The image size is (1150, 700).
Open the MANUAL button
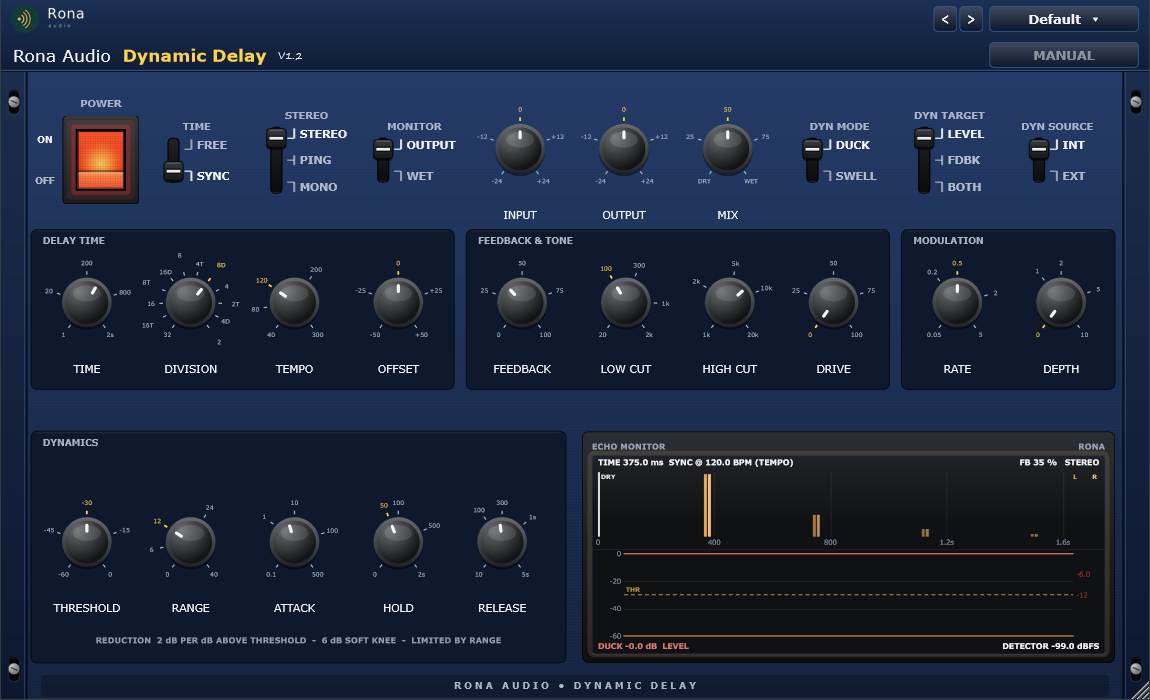[1063, 55]
